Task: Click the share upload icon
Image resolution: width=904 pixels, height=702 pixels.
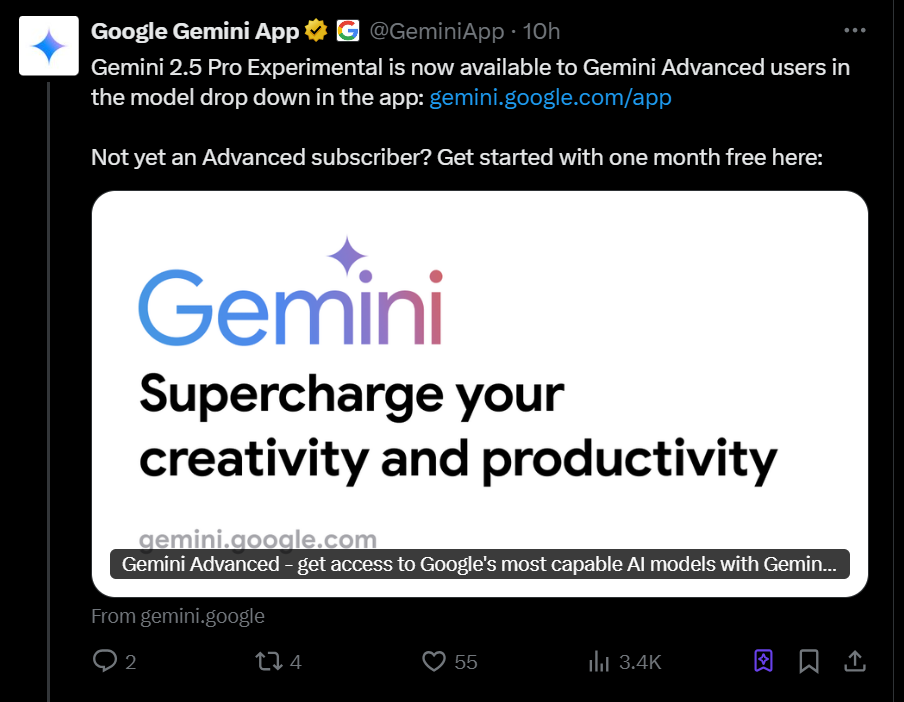Action: point(855,661)
